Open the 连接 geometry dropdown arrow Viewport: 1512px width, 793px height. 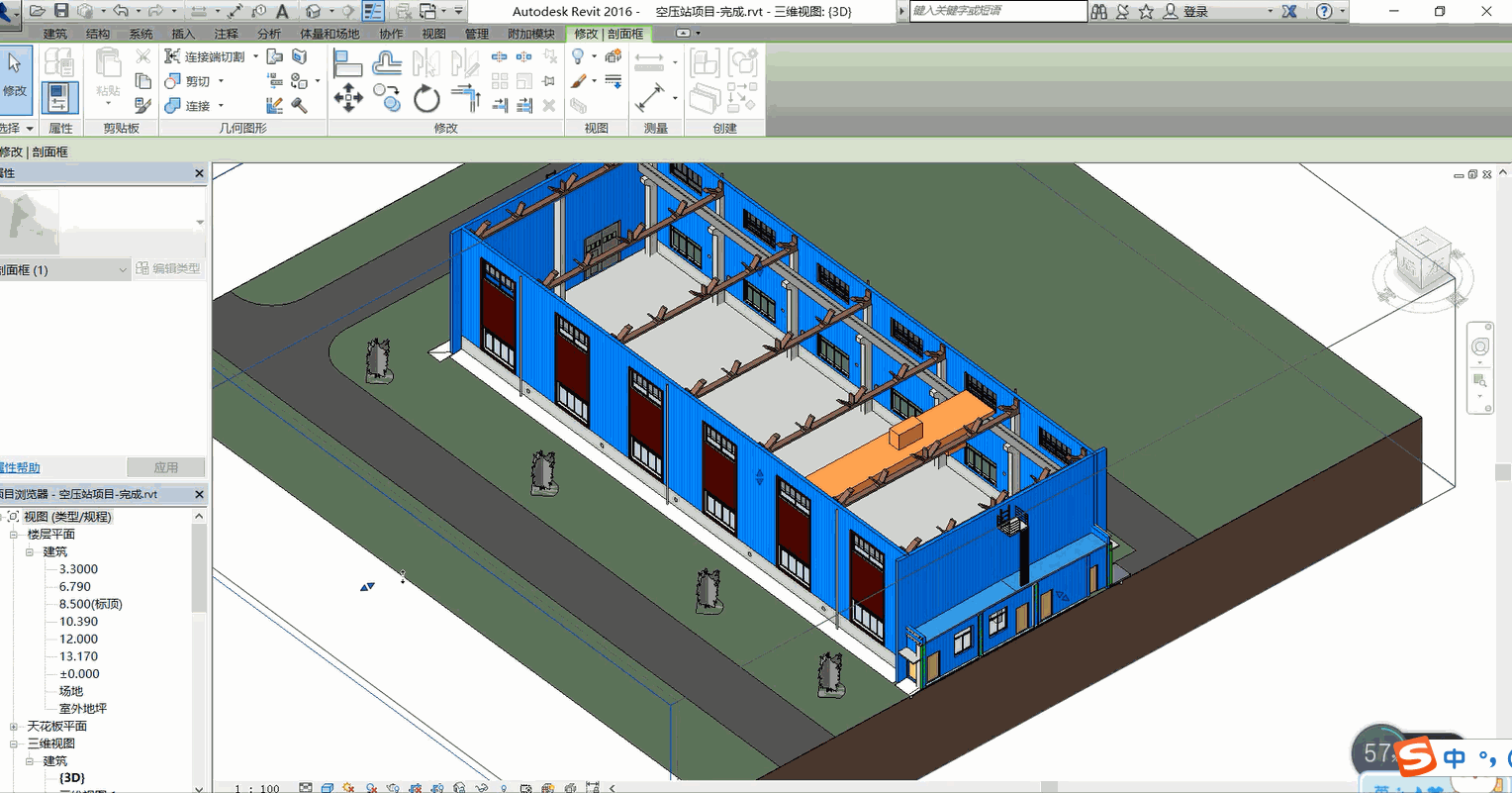pos(221,105)
